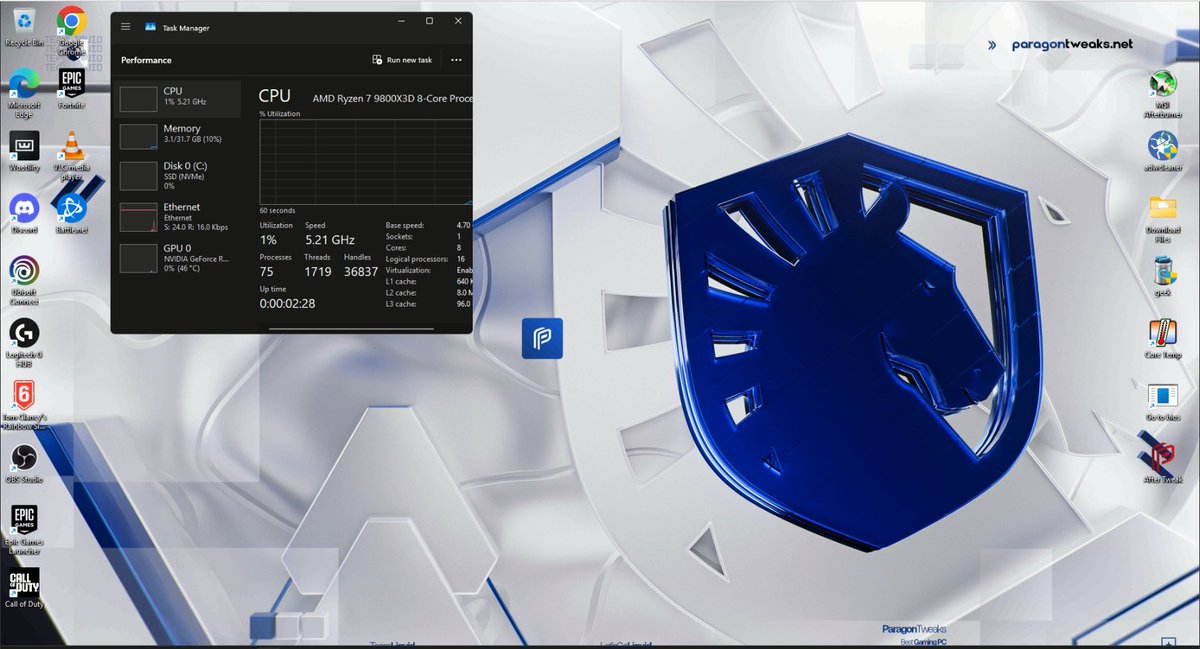Image resolution: width=1200 pixels, height=649 pixels.
Task: Open Task Manager hamburger navigation menu
Action: (126, 27)
